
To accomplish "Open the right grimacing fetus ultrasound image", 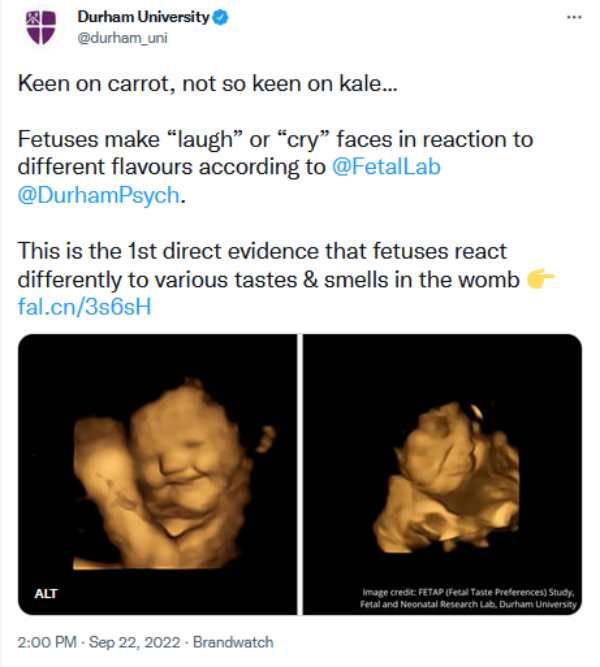I will click(442, 472).
